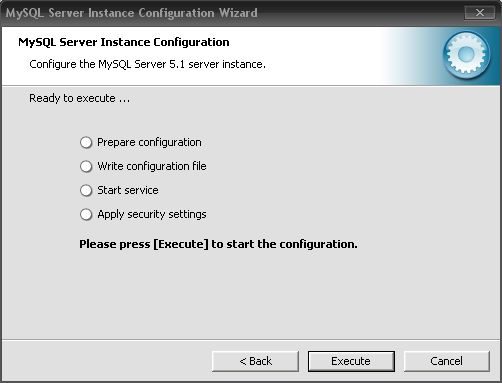Select the Write configuration file step label
The width and height of the screenshot is (502, 383).
(x=152, y=166)
